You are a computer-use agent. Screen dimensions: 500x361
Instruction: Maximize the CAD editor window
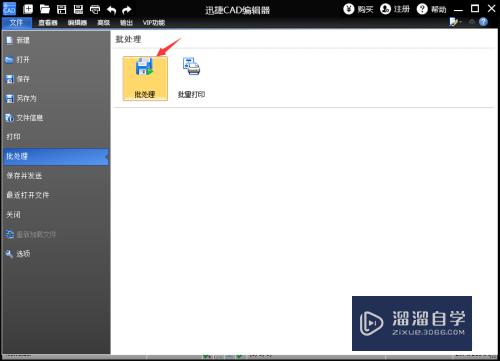tap(475, 9)
